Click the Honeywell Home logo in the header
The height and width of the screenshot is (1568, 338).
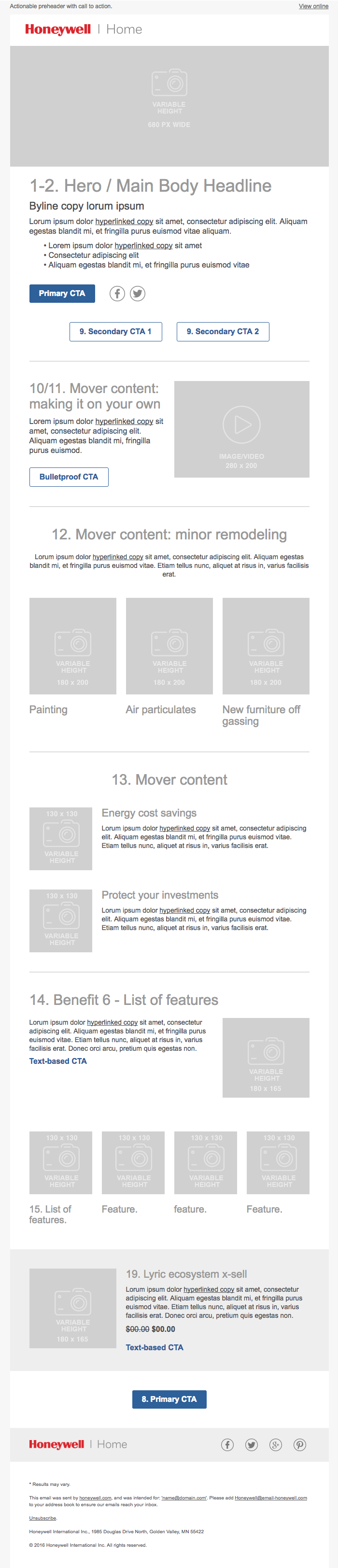84,29
